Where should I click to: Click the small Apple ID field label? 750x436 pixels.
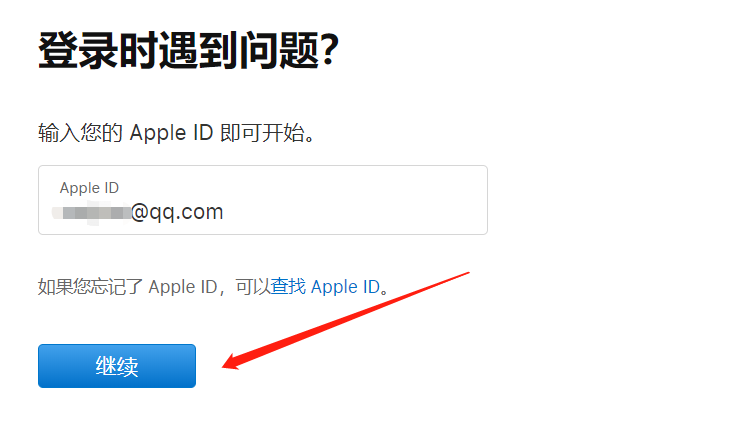(89, 188)
